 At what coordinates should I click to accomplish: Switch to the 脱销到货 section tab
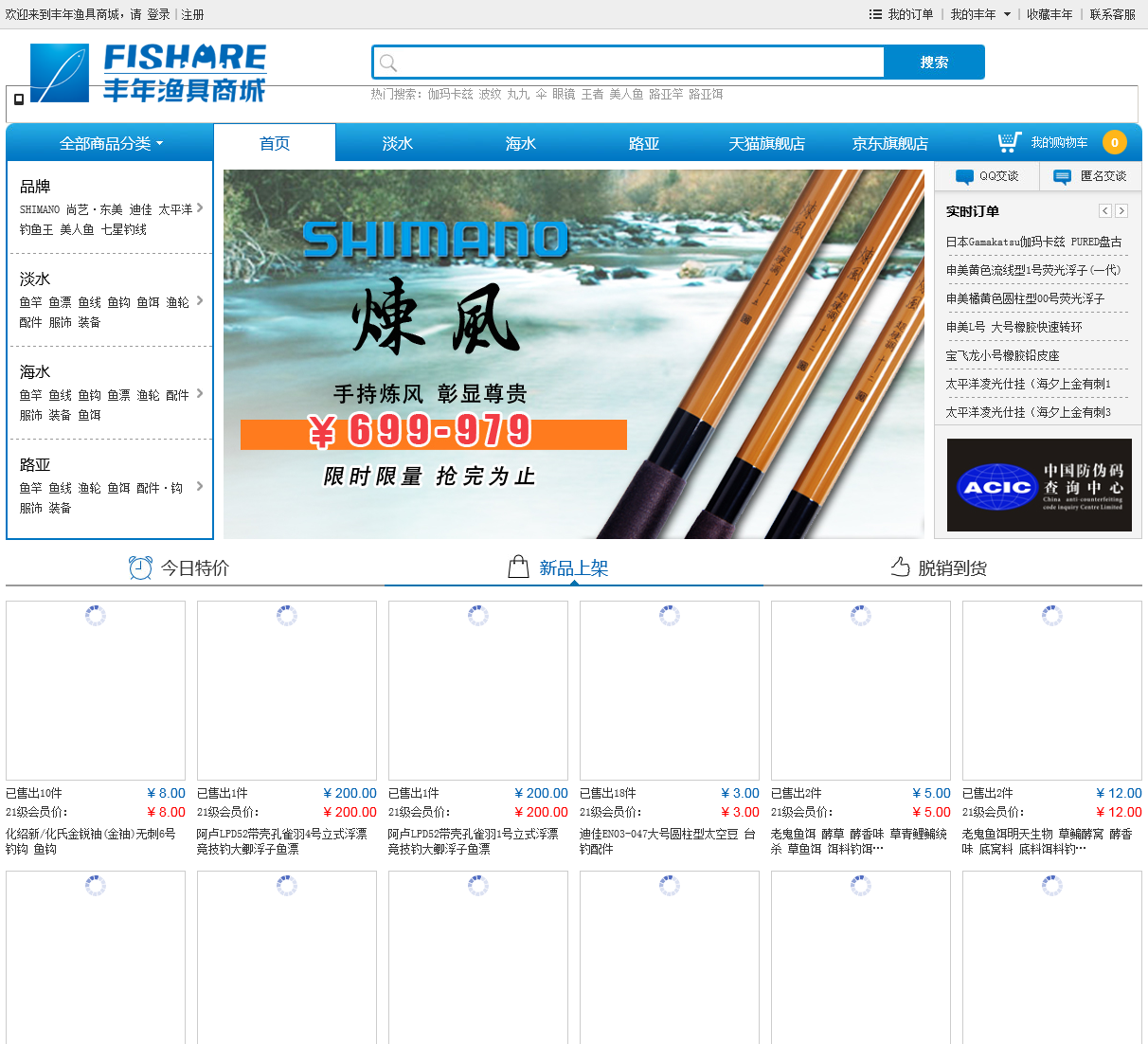coord(953,567)
